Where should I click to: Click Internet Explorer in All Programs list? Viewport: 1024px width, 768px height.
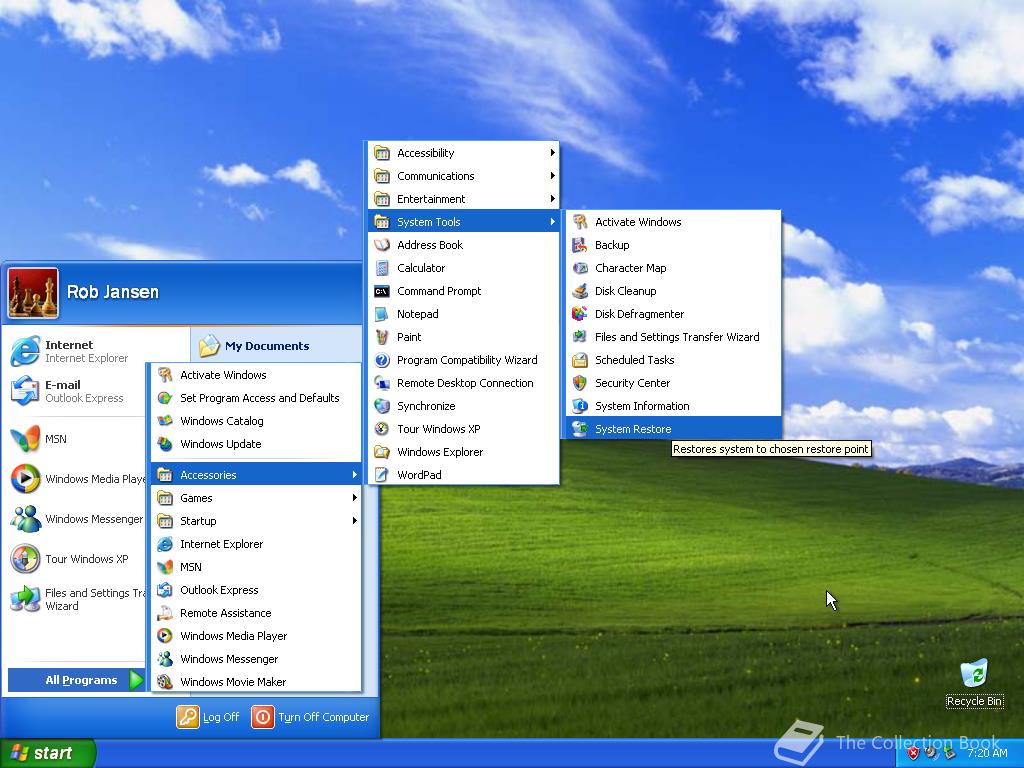(256, 544)
